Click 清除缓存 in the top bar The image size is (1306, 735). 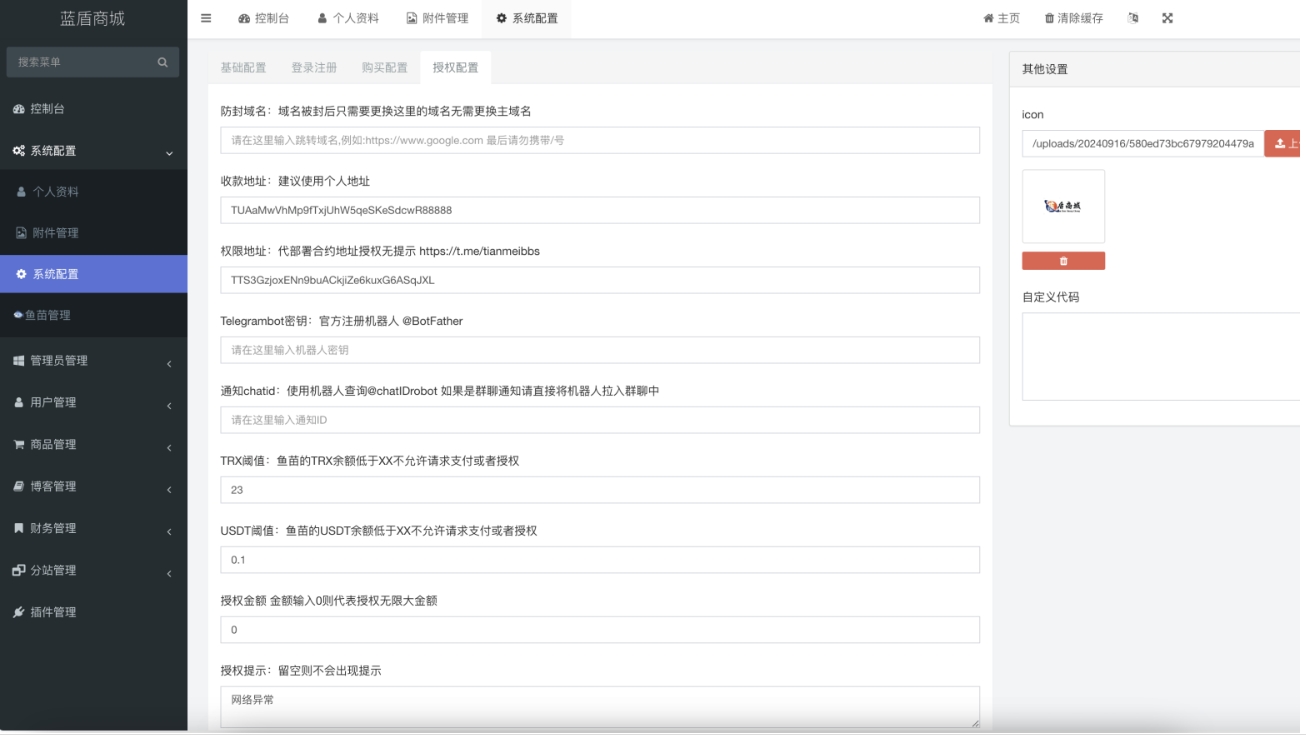pos(1073,18)
